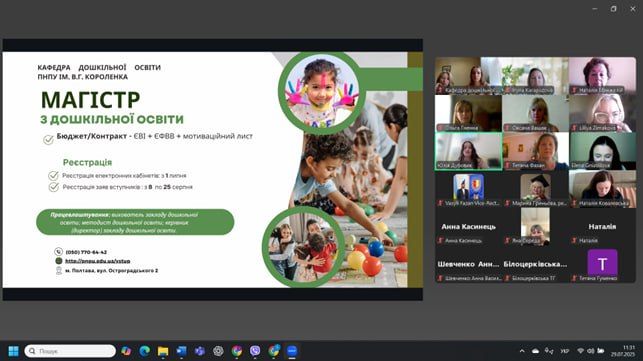
Task: Open OneDrive cloud tray icon
Action: pyautogui.click(x=535, y=351)
